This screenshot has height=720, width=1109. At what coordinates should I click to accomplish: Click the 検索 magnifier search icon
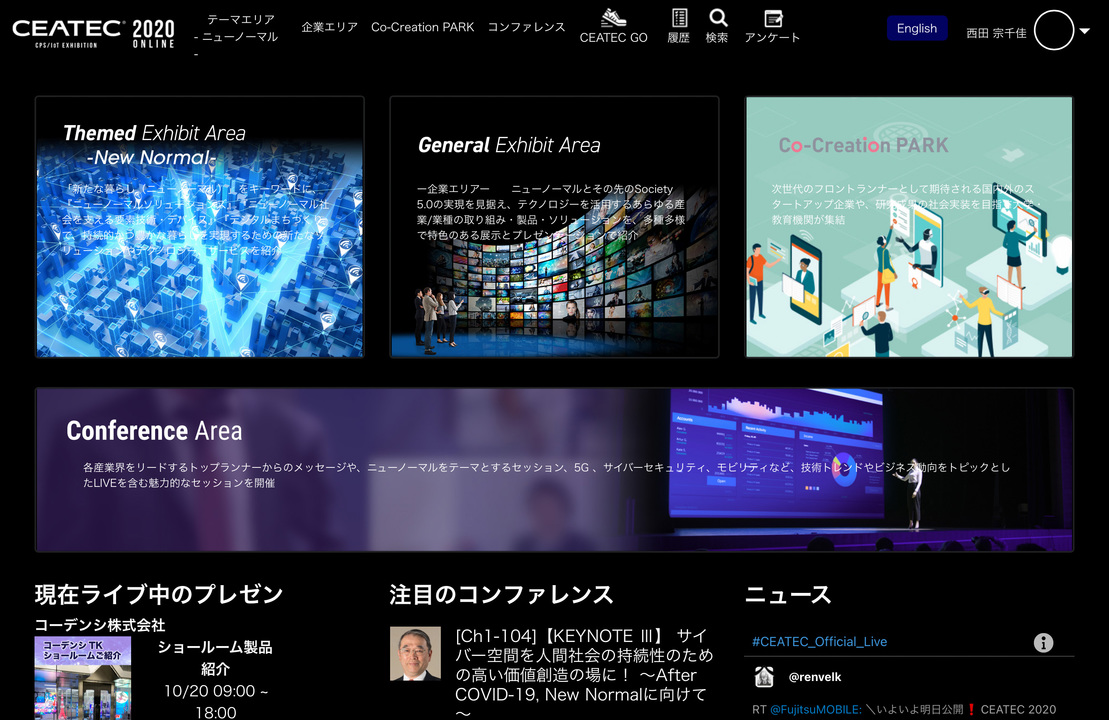tap(717, 19)
